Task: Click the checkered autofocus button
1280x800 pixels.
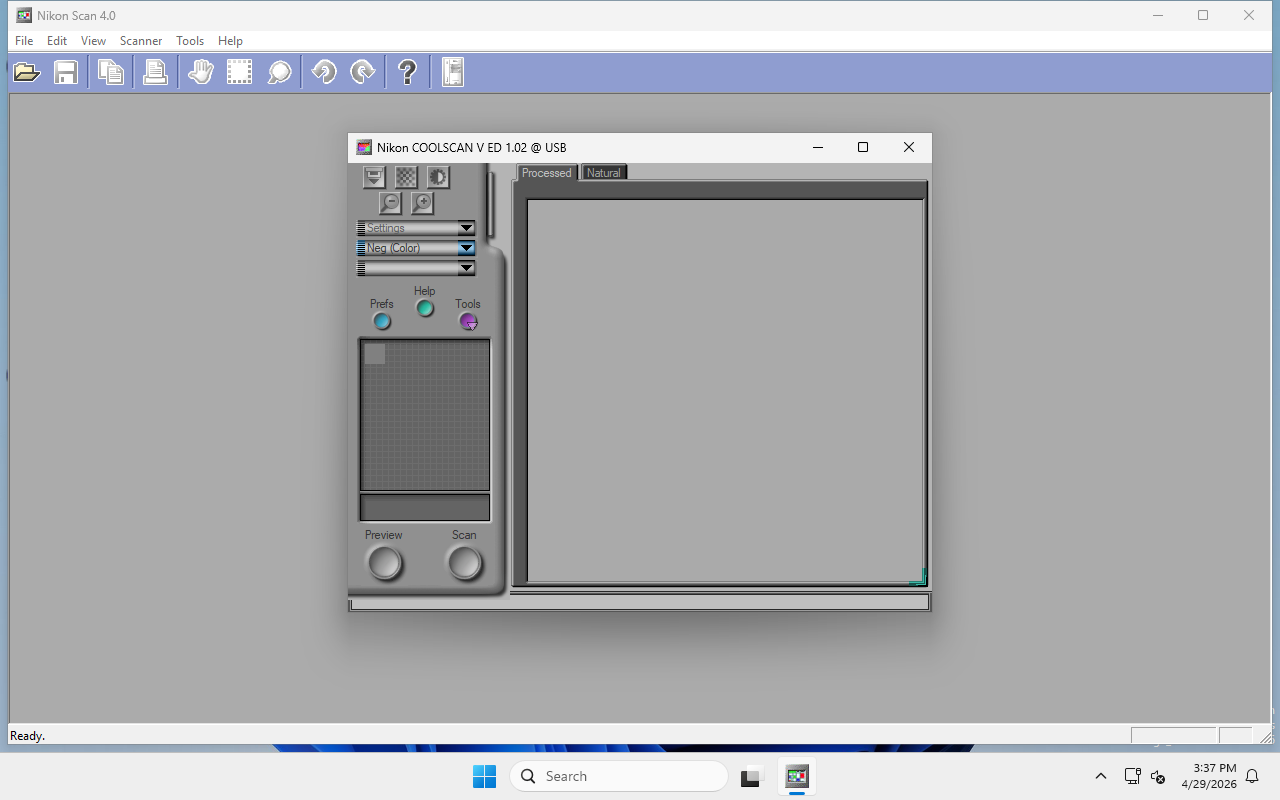Action: click(406, 177)
